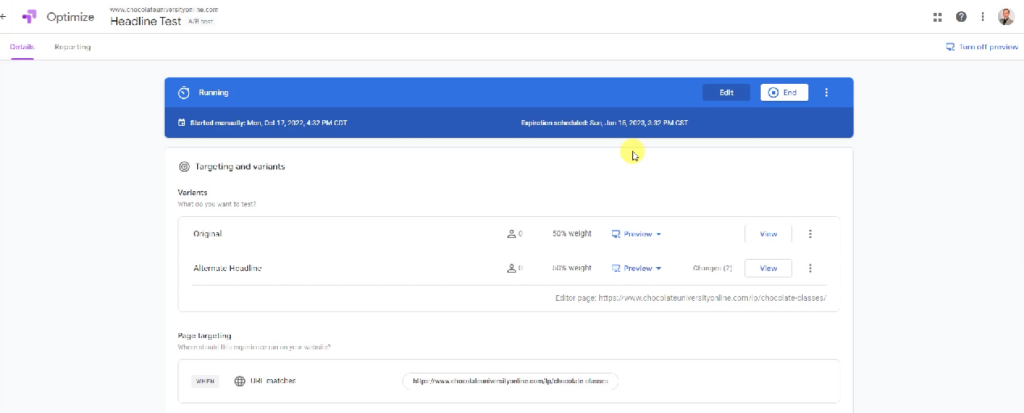Viewport: 1024px width, 413px height.
Task: Click the WHEN badge in page targeting
Action: point(205,381)
